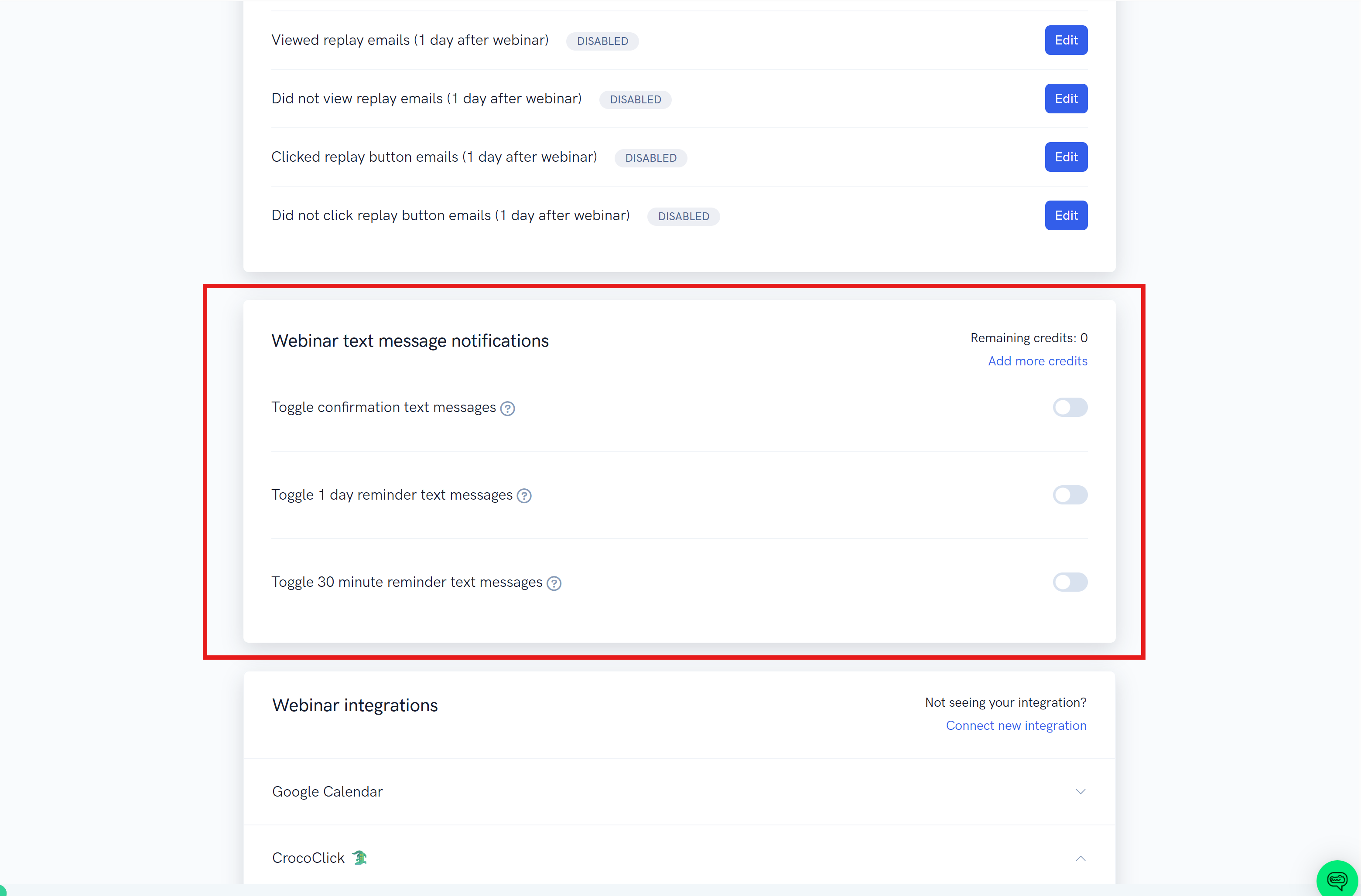Click the crocodile icon beside CrocoClick

tap(360, 857)
